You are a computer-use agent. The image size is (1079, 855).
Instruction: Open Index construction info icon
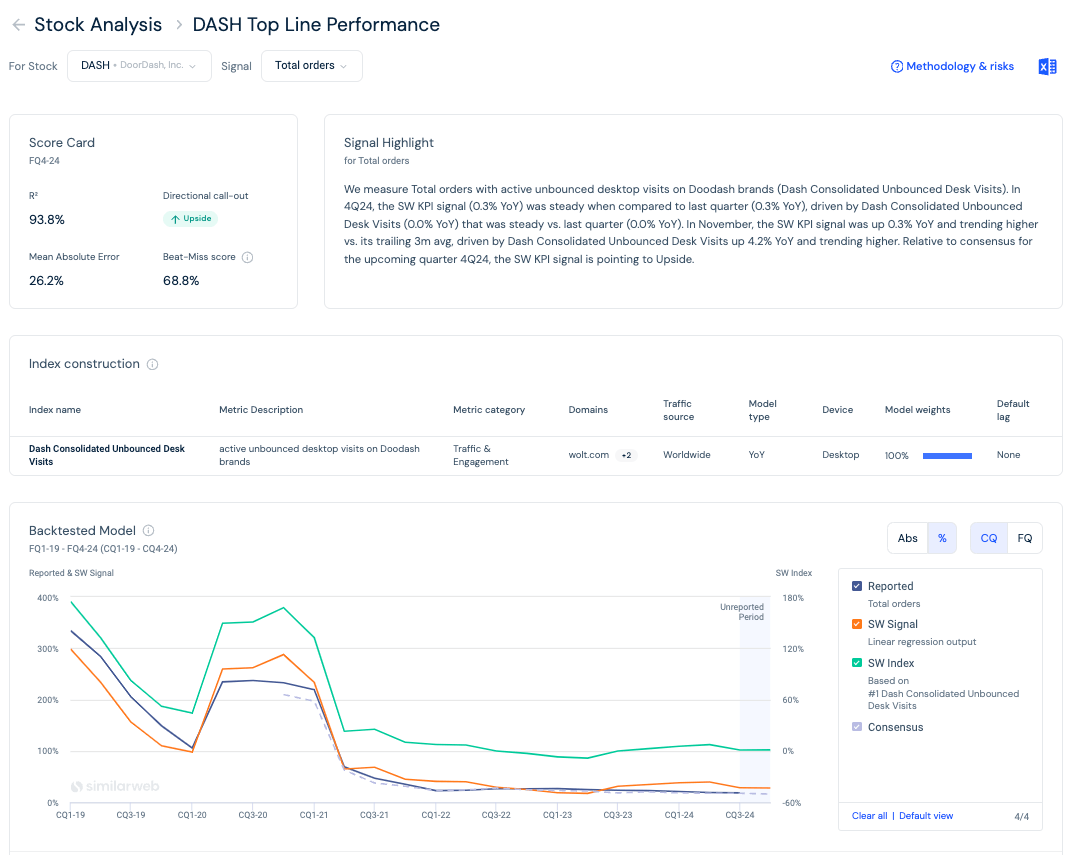click(x=153, y=364)
